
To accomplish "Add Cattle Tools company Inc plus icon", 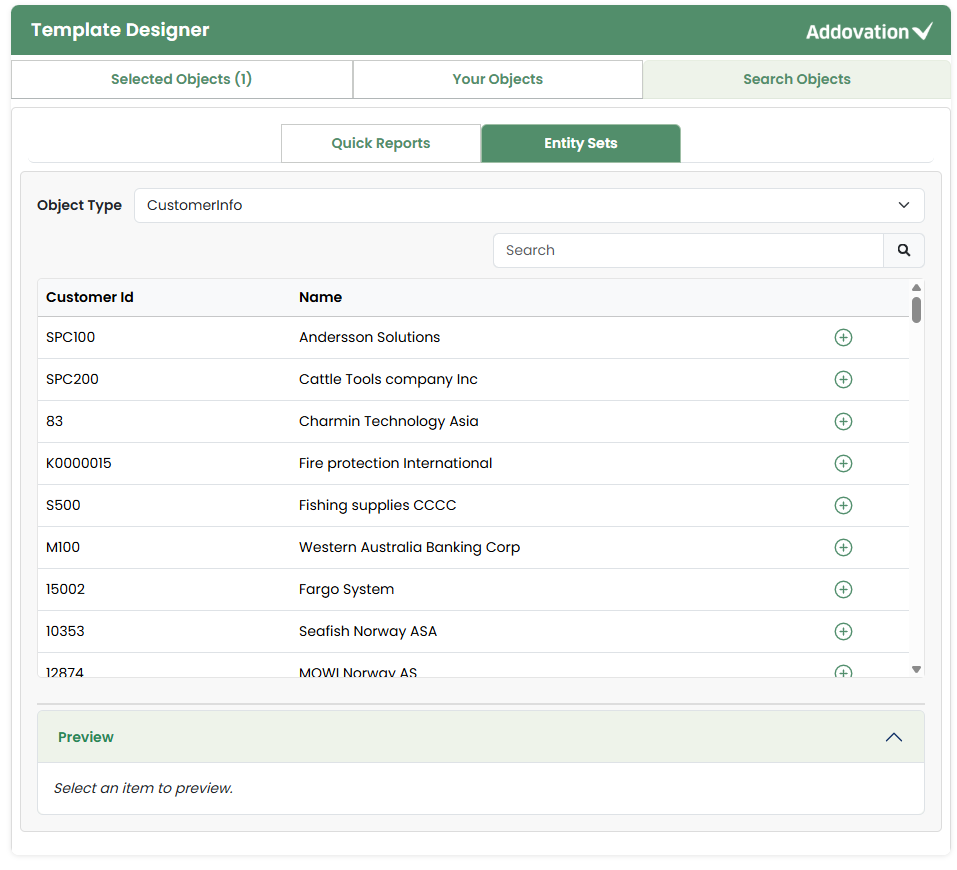I will tap(843, 380).
